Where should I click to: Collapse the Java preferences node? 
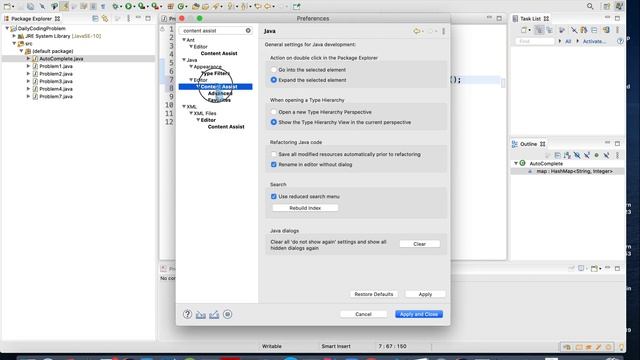[x=184, y=60]
